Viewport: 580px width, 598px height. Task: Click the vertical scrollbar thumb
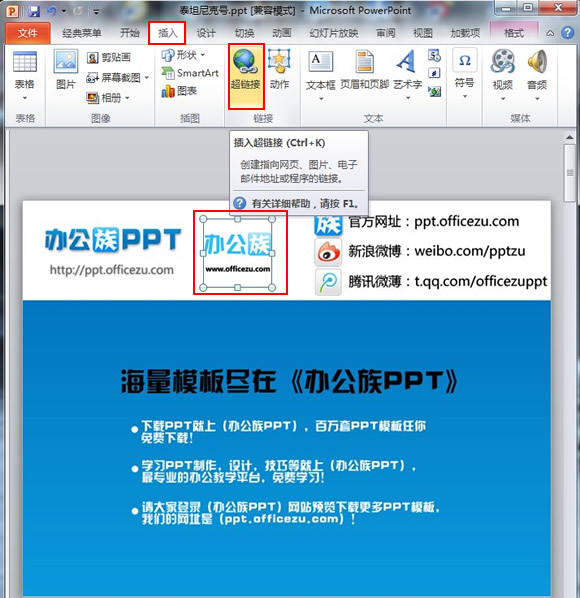[570, 173]
